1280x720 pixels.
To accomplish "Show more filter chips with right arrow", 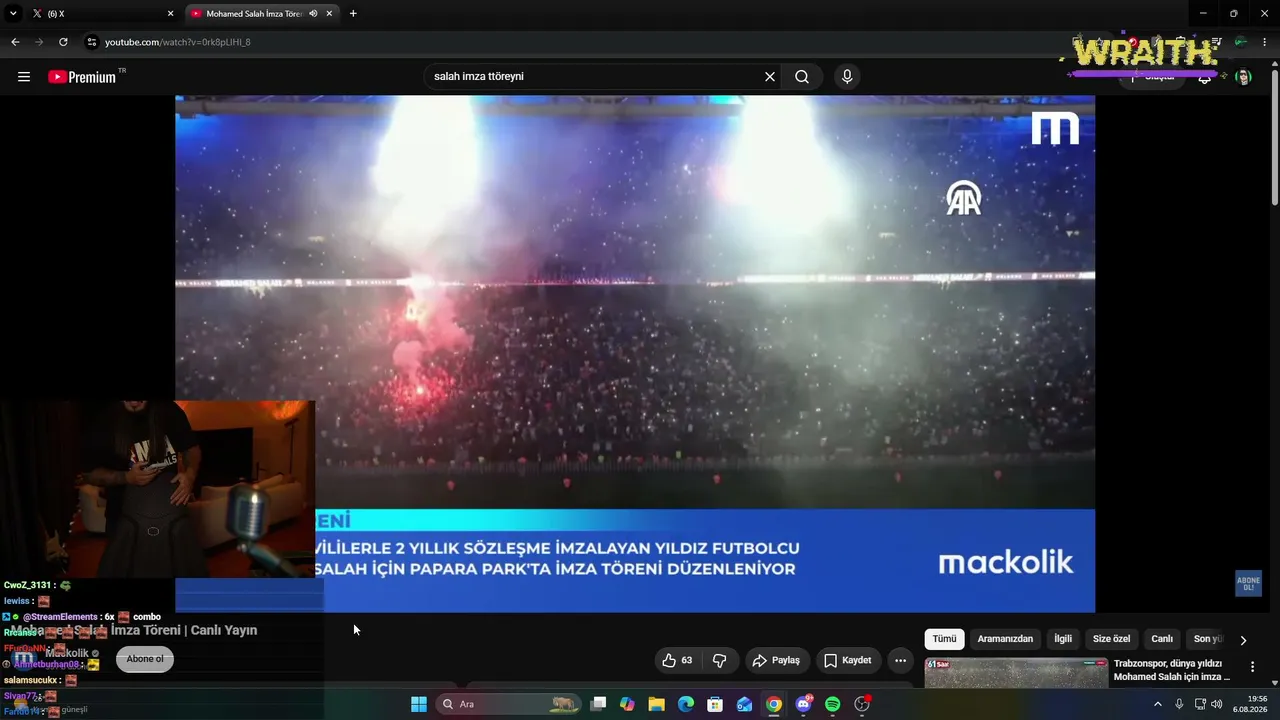I will pos(1243,640).
